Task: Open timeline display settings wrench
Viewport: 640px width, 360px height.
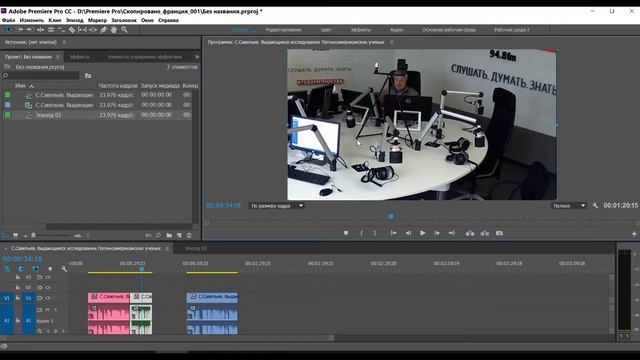Action: point(64,269)
